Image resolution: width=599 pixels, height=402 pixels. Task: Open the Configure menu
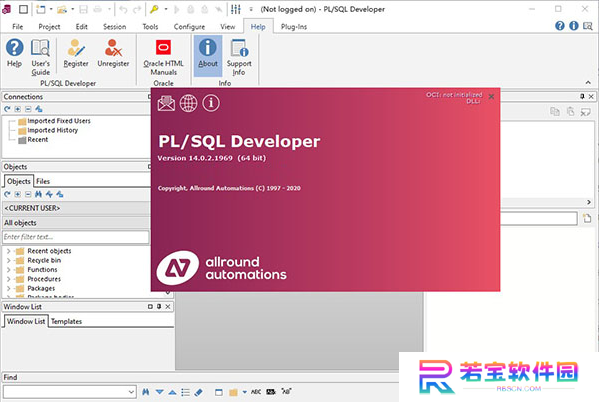(x=189, y=26)
